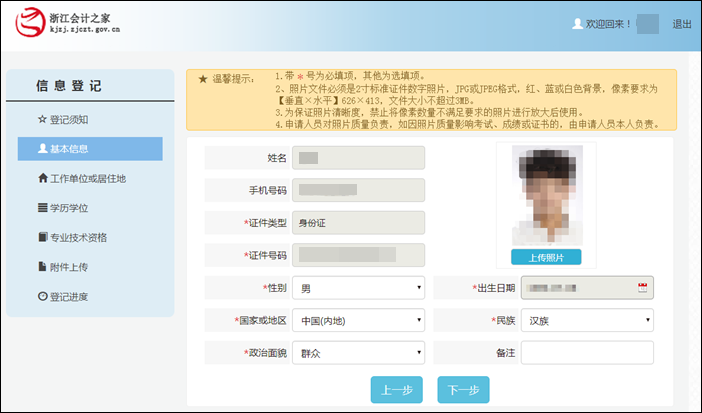Click the 上传照片 button
This screenshot has height=413, width=702.
(x=546, y=257)
